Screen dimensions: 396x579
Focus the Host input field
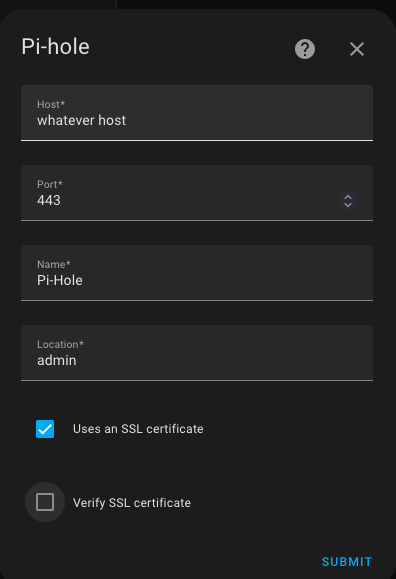pos(197,113)
